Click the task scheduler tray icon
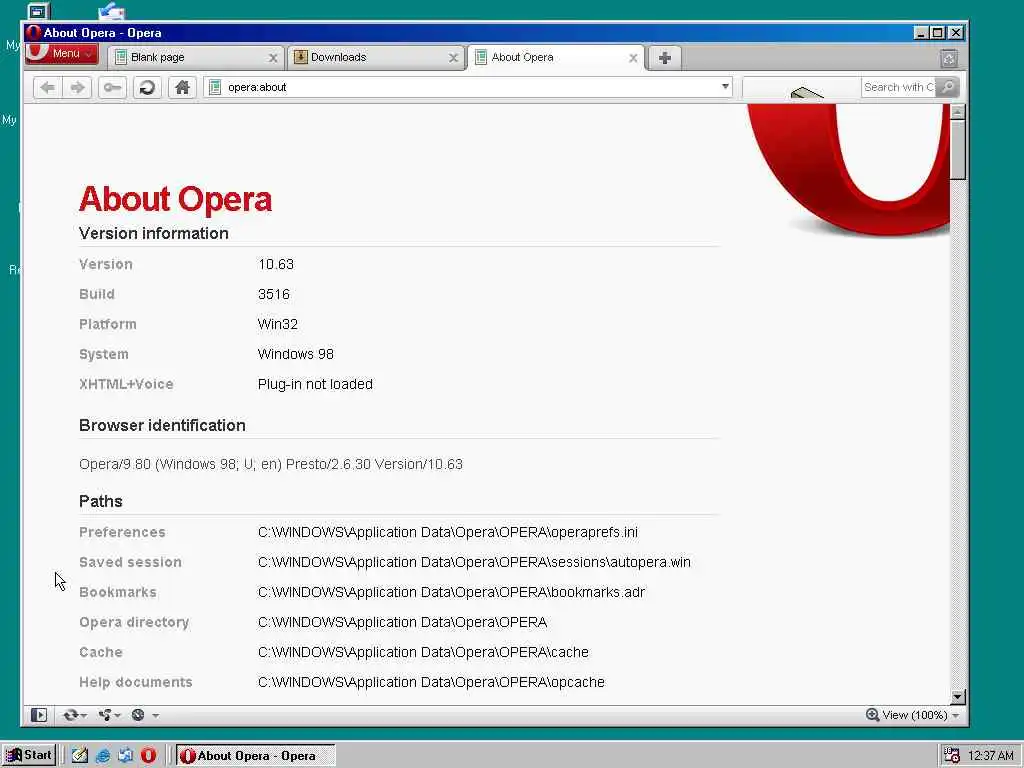The image size is (1024, 768). (952, 756)
